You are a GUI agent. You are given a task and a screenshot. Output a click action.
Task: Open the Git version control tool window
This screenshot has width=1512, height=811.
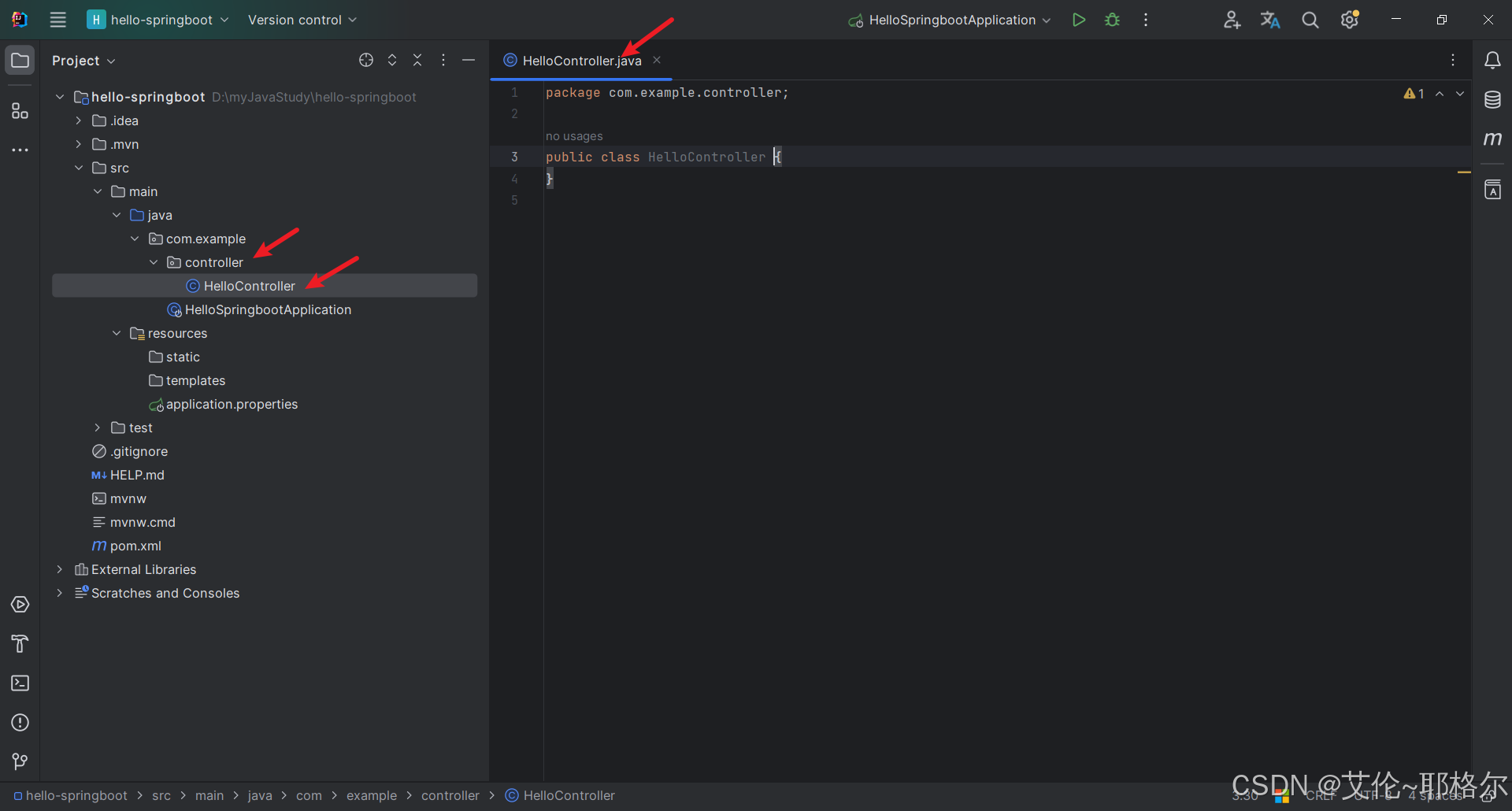tap(20, 761)
